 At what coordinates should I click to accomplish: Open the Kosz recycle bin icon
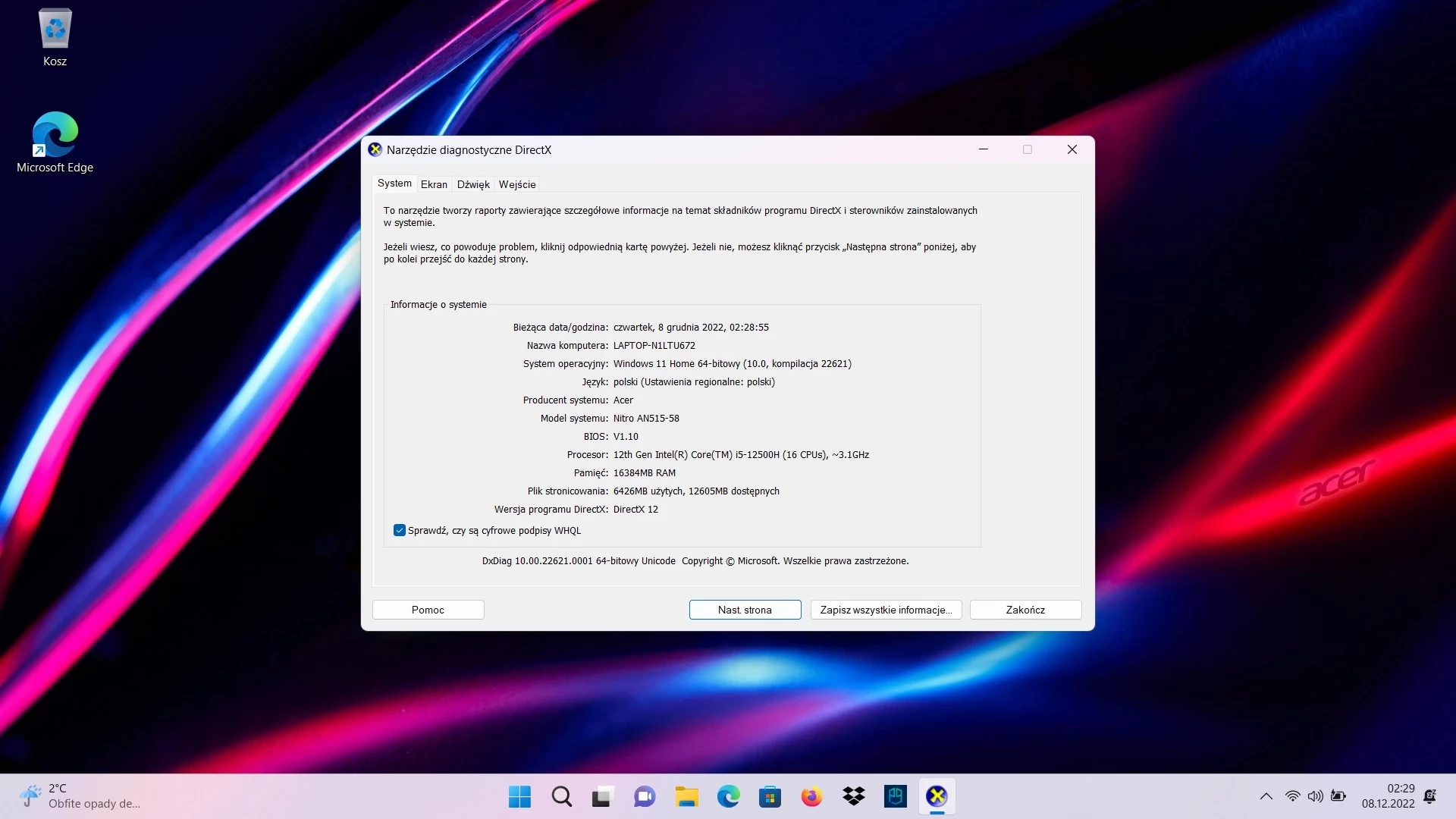pos(55,38)
